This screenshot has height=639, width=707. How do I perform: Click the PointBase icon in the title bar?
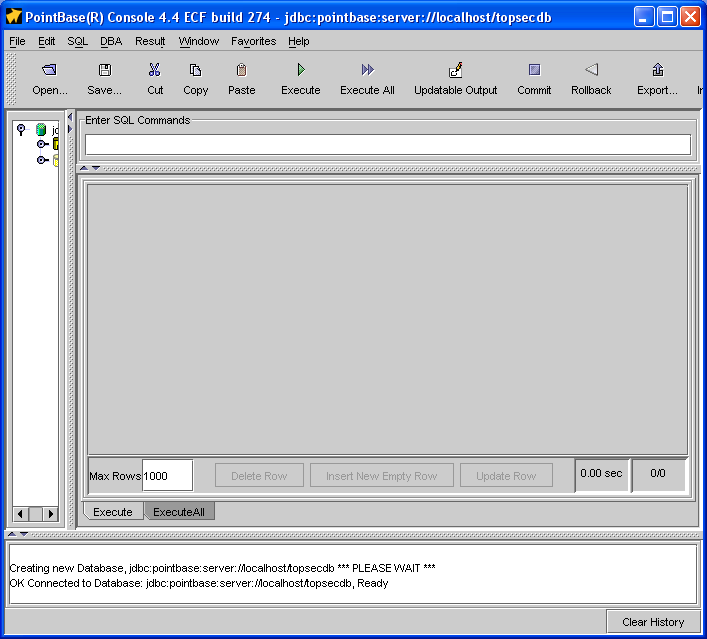coord(14,17)
